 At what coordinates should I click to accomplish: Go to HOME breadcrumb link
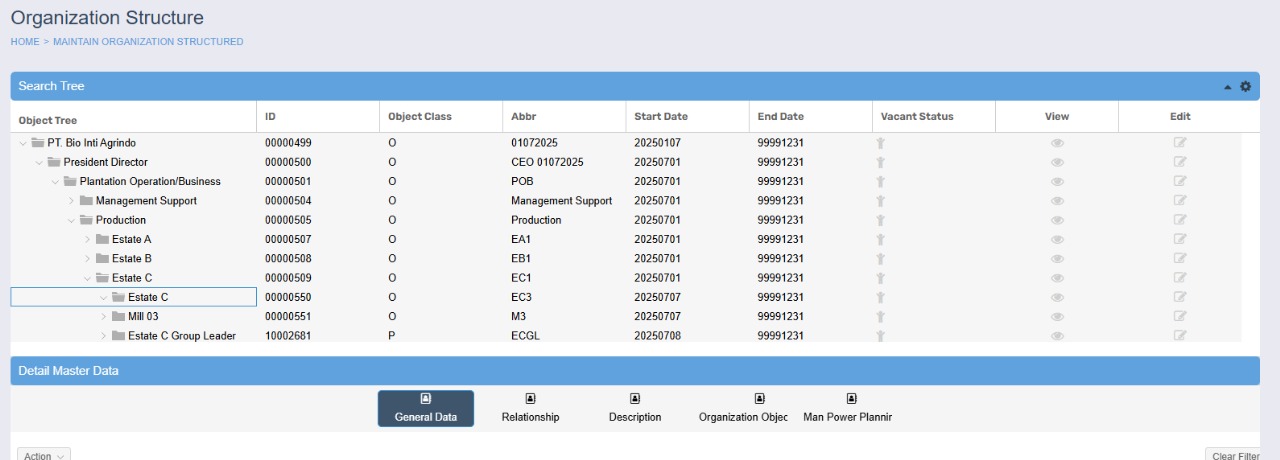tap(25, 42)
